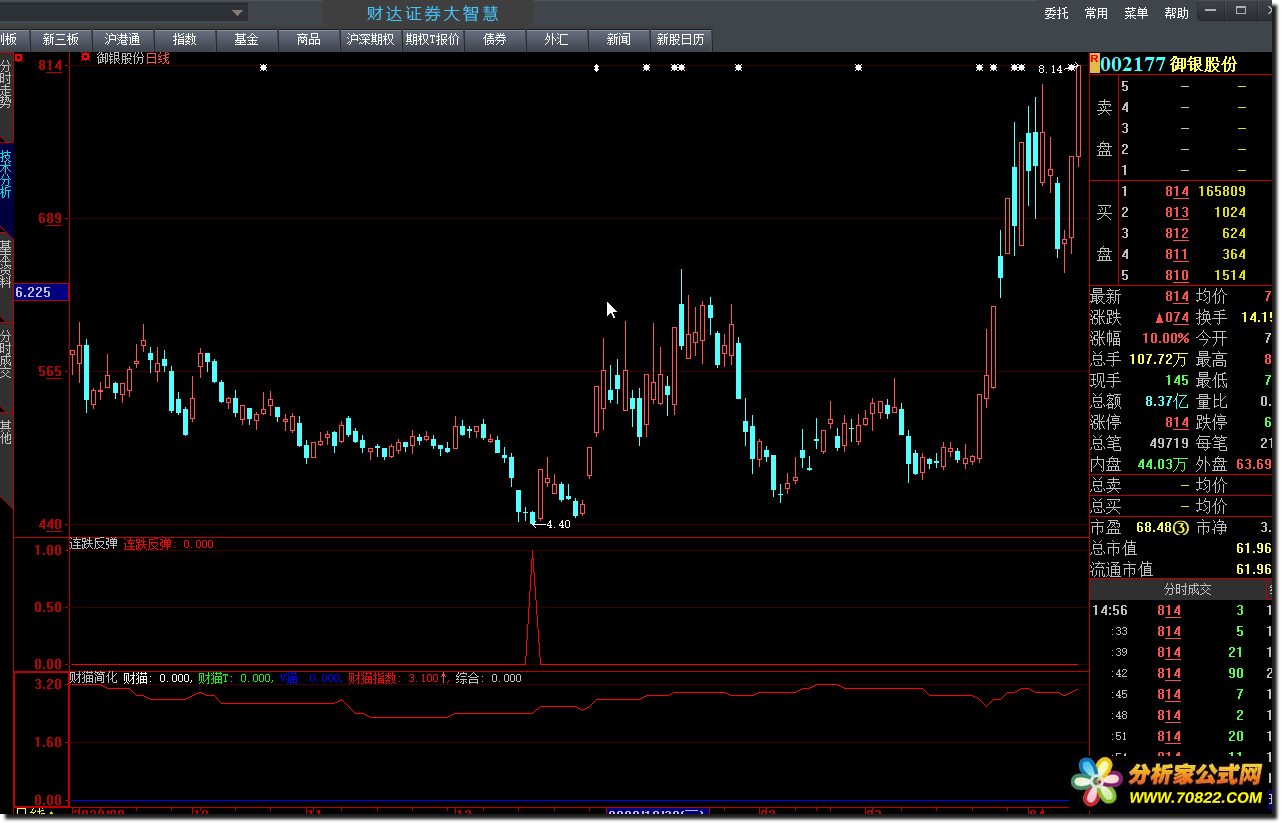Viewport: 1282px width, 823px height.
Task: Open the 商品 tab
Action: [308, 40]
